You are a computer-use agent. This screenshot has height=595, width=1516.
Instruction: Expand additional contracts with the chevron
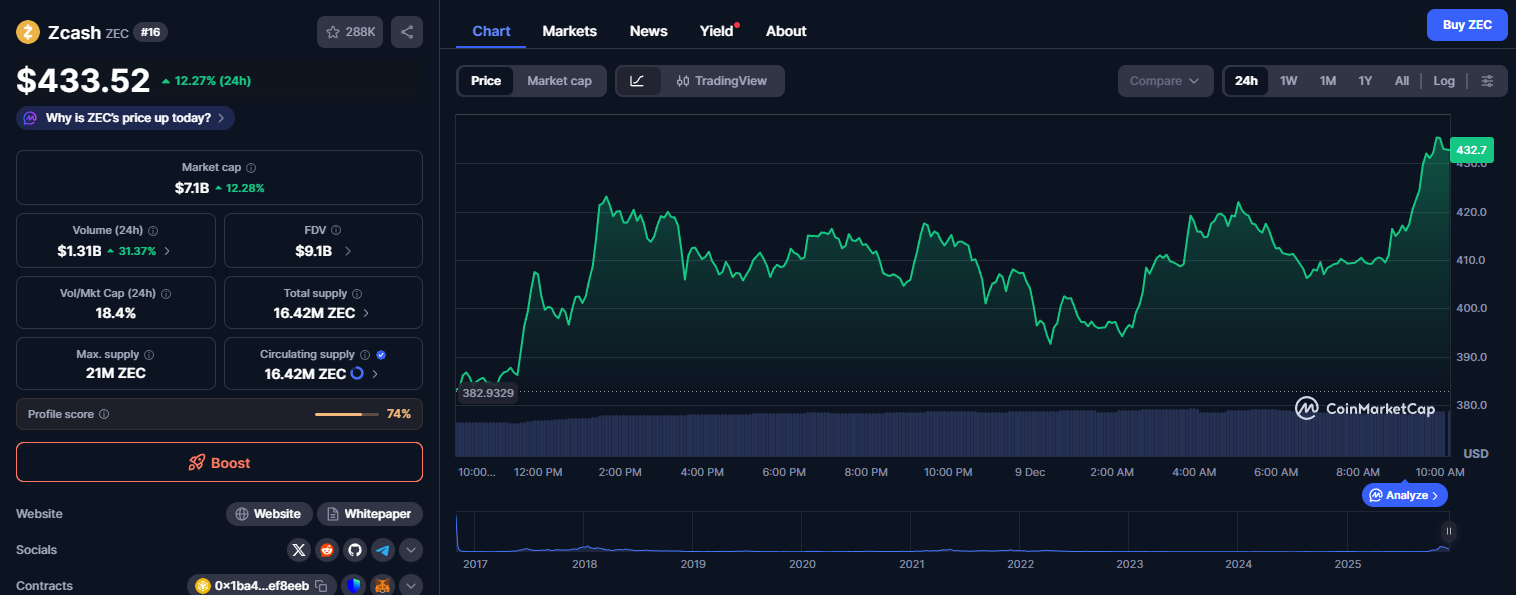[x=410, y=584]
